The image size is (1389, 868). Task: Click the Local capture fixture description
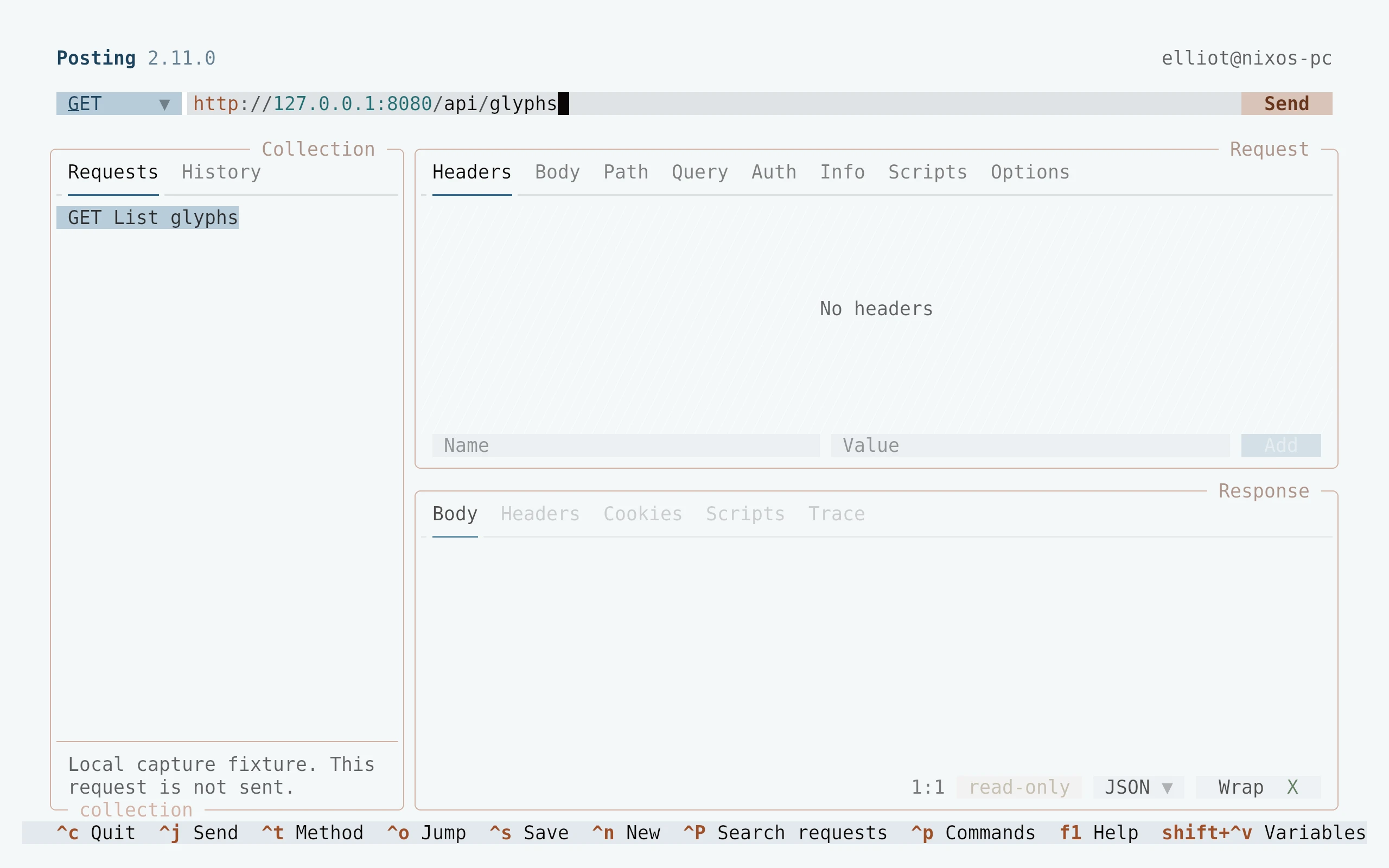221,776
